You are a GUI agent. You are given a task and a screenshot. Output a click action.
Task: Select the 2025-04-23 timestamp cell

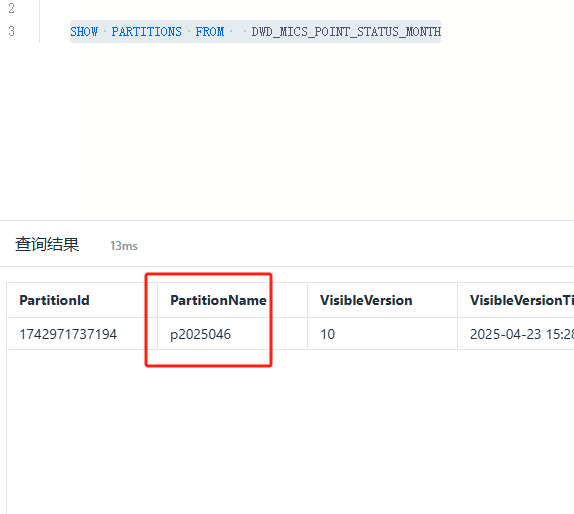click(x=522, y=334)
